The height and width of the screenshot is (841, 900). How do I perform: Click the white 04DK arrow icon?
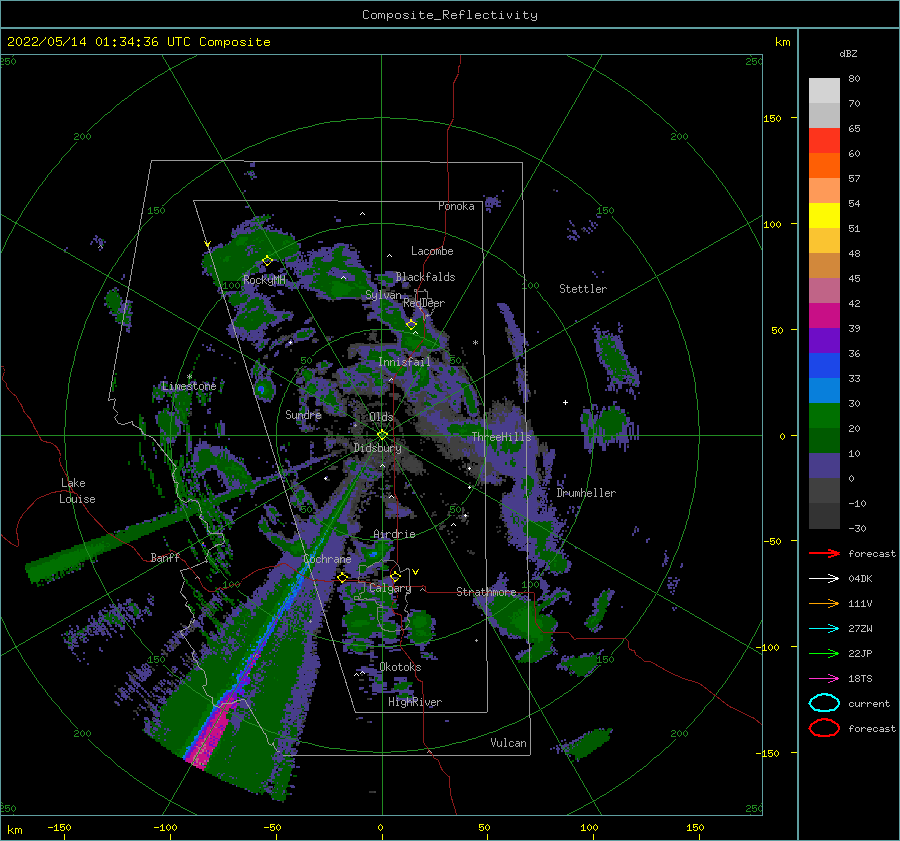824,578
